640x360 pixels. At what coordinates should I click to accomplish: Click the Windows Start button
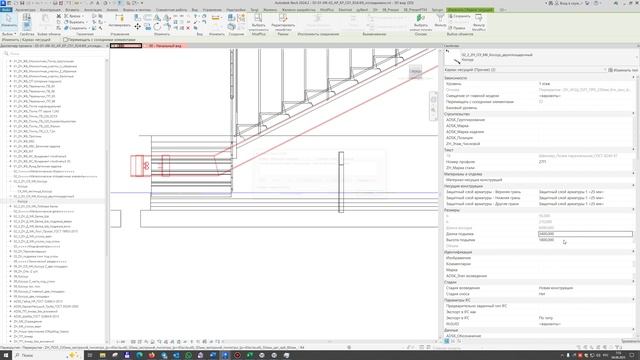6,356
